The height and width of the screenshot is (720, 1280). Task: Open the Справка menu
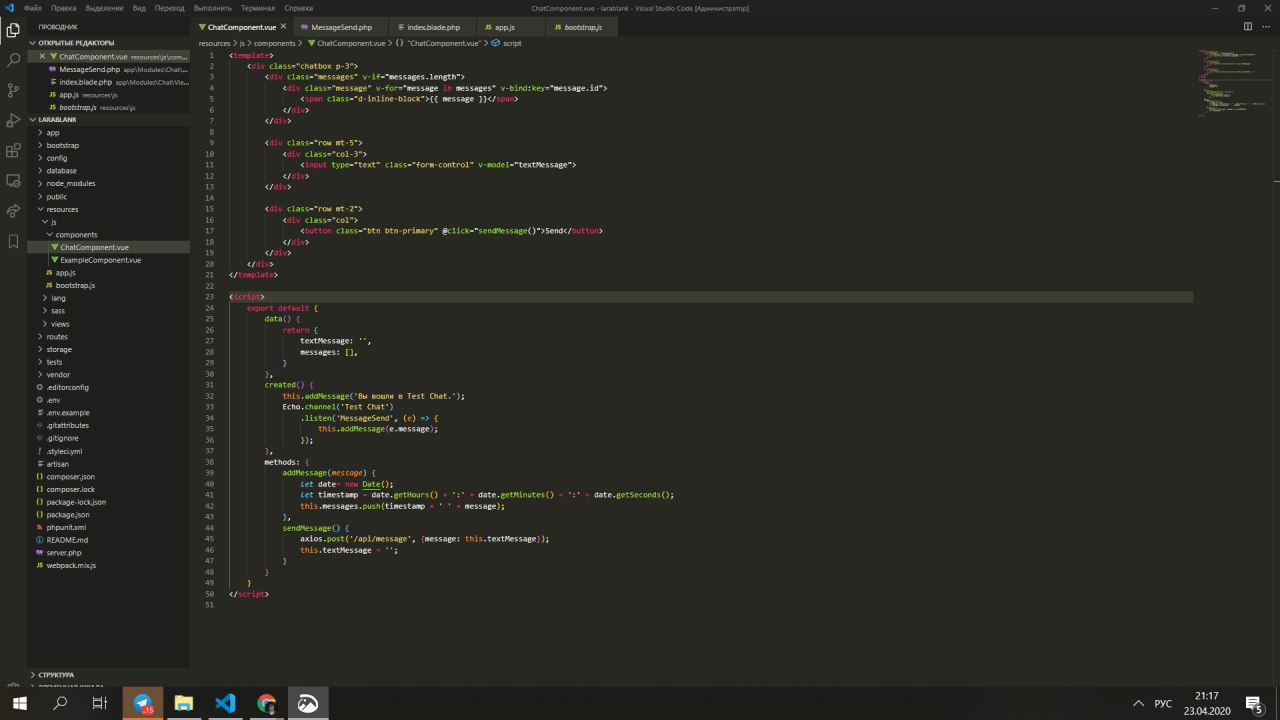tap(298, 7)
